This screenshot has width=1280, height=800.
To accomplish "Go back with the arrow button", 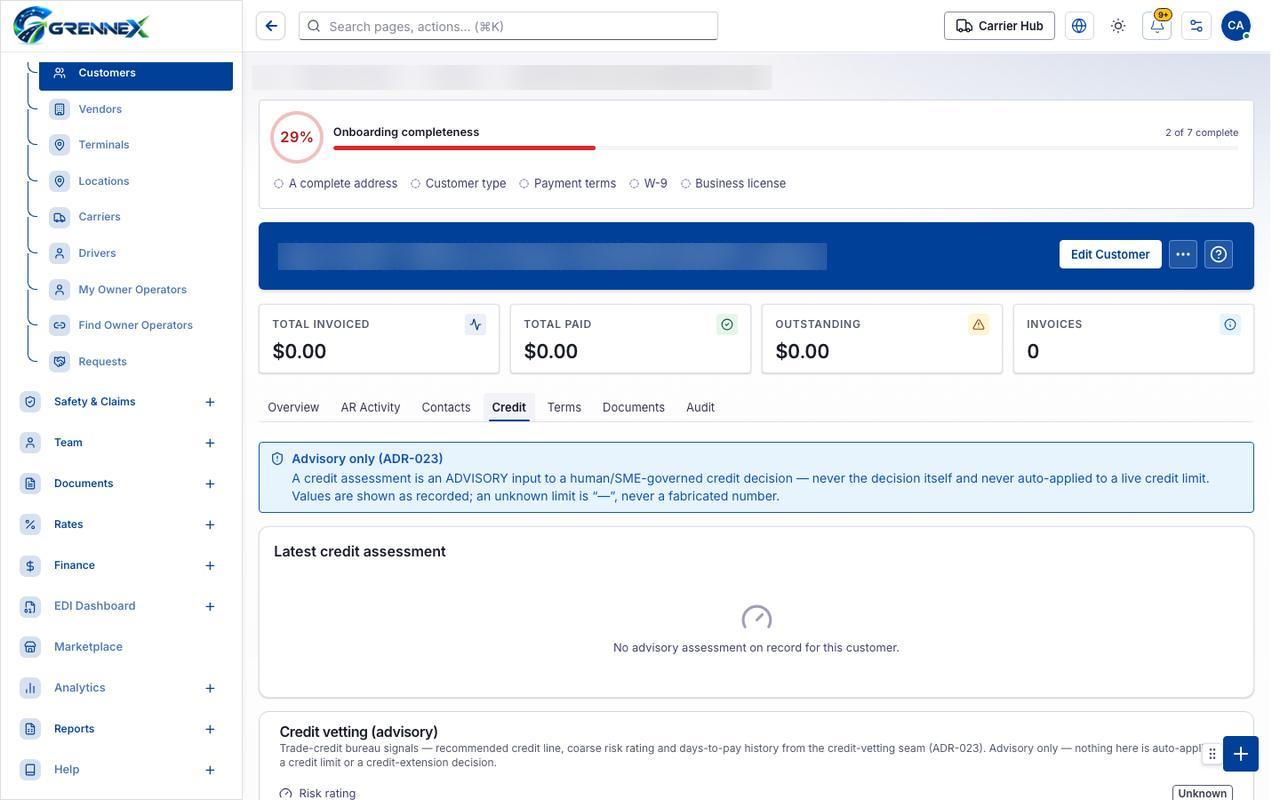I will 271,26.
